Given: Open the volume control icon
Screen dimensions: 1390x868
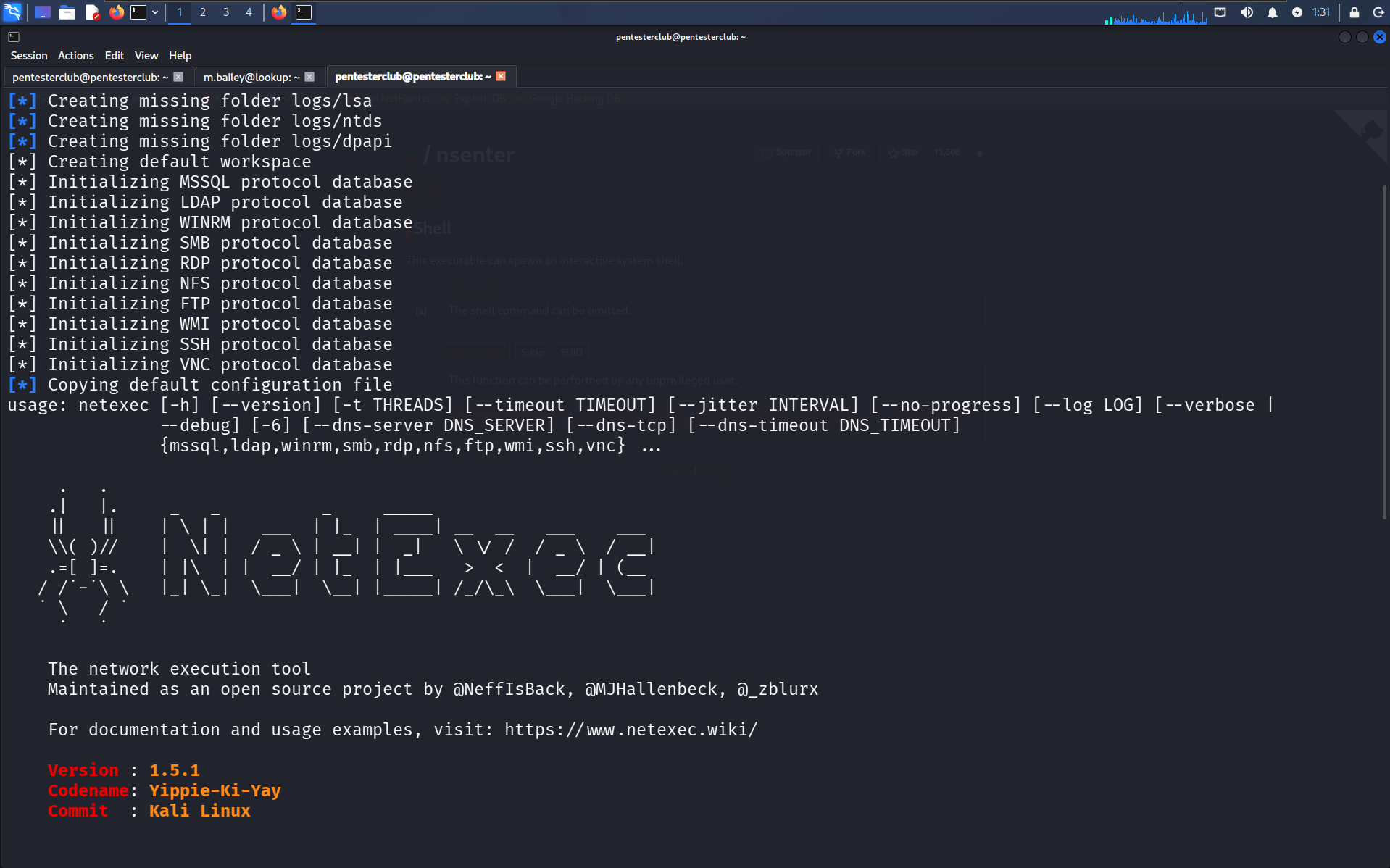Looking at the screenshot, I should [x=1247, y=12].
